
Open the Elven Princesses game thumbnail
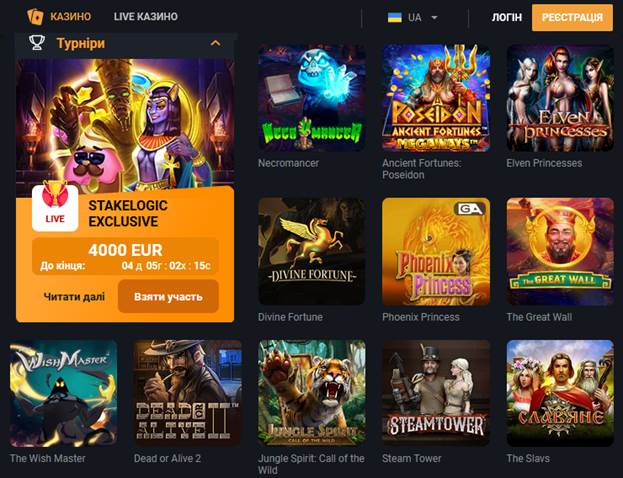coord(560,98)
